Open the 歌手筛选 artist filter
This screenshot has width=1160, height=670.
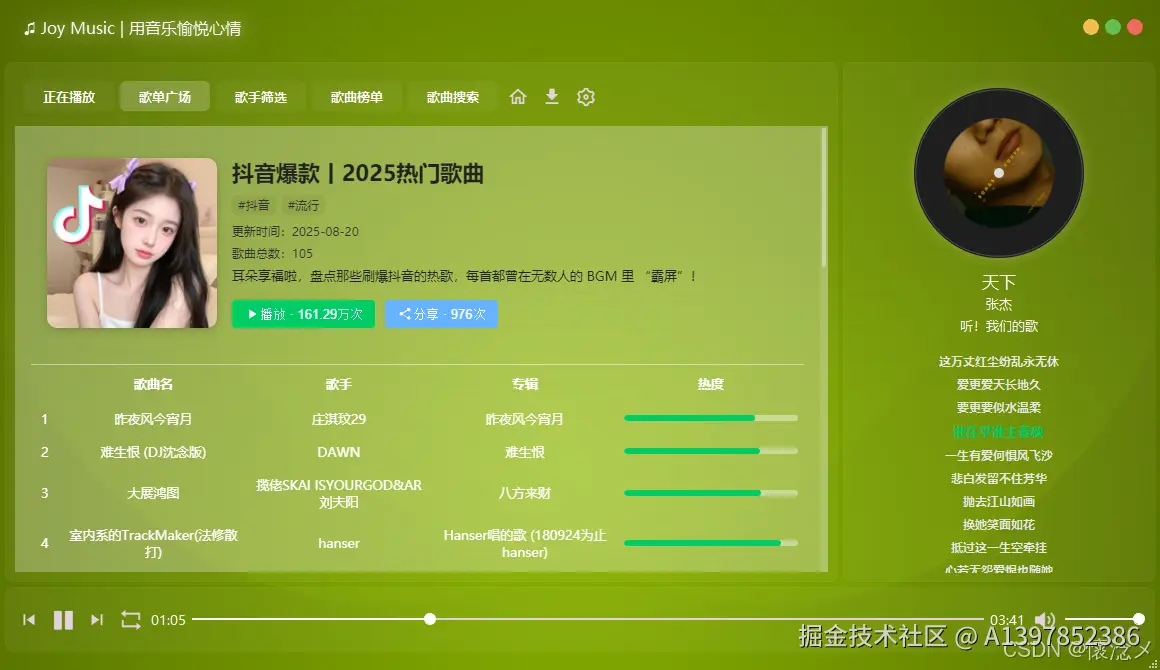tap(260, 96)
